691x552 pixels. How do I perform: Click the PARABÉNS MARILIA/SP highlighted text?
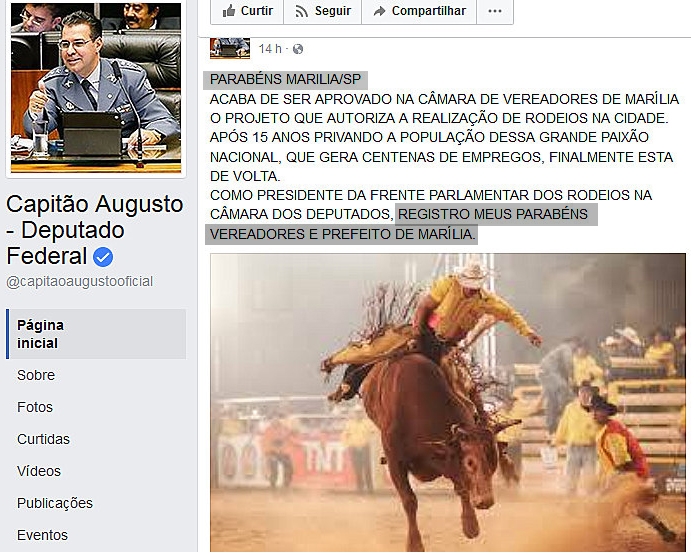tap(285, 79)
